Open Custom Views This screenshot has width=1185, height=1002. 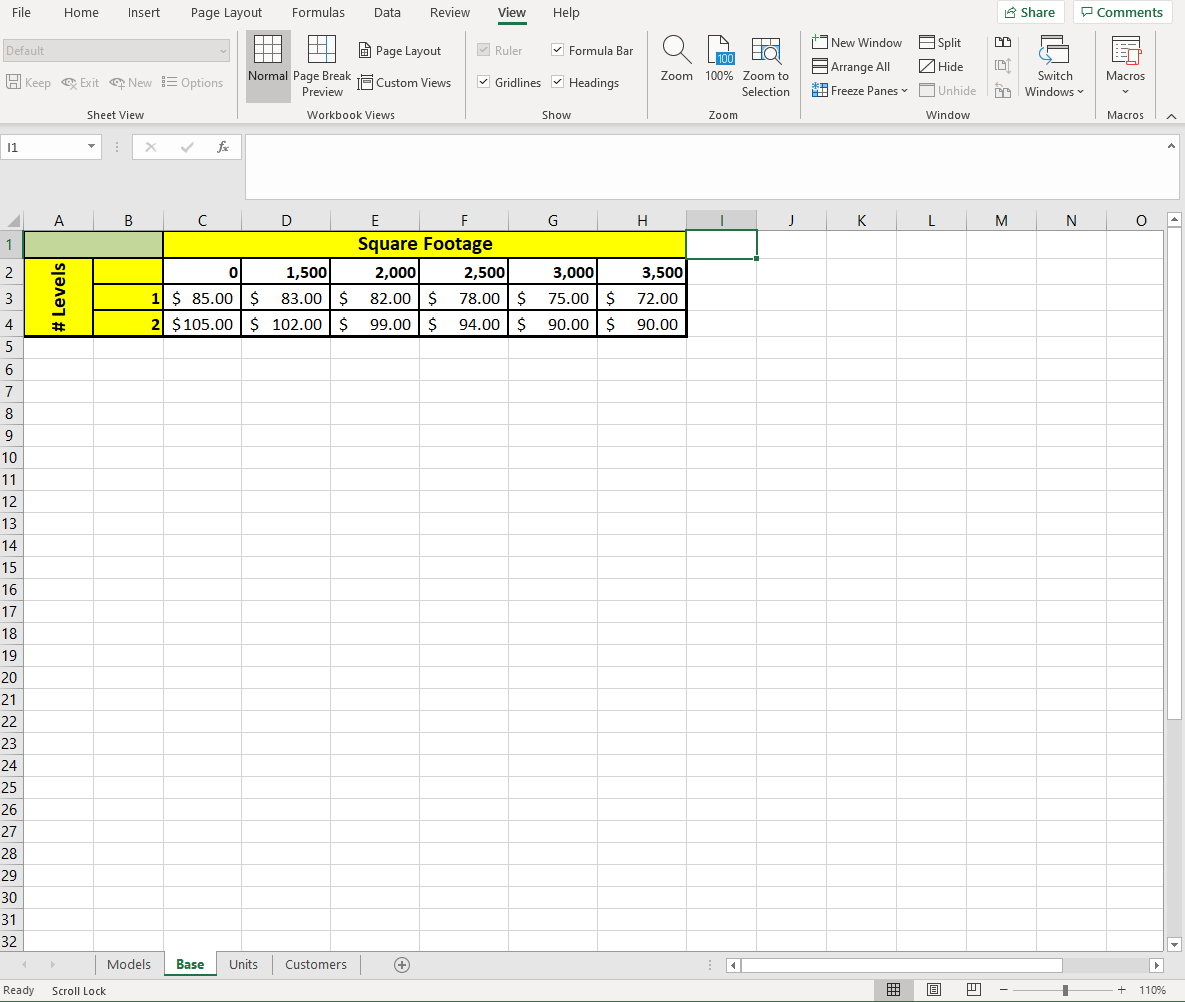click(x=405, y=82)
